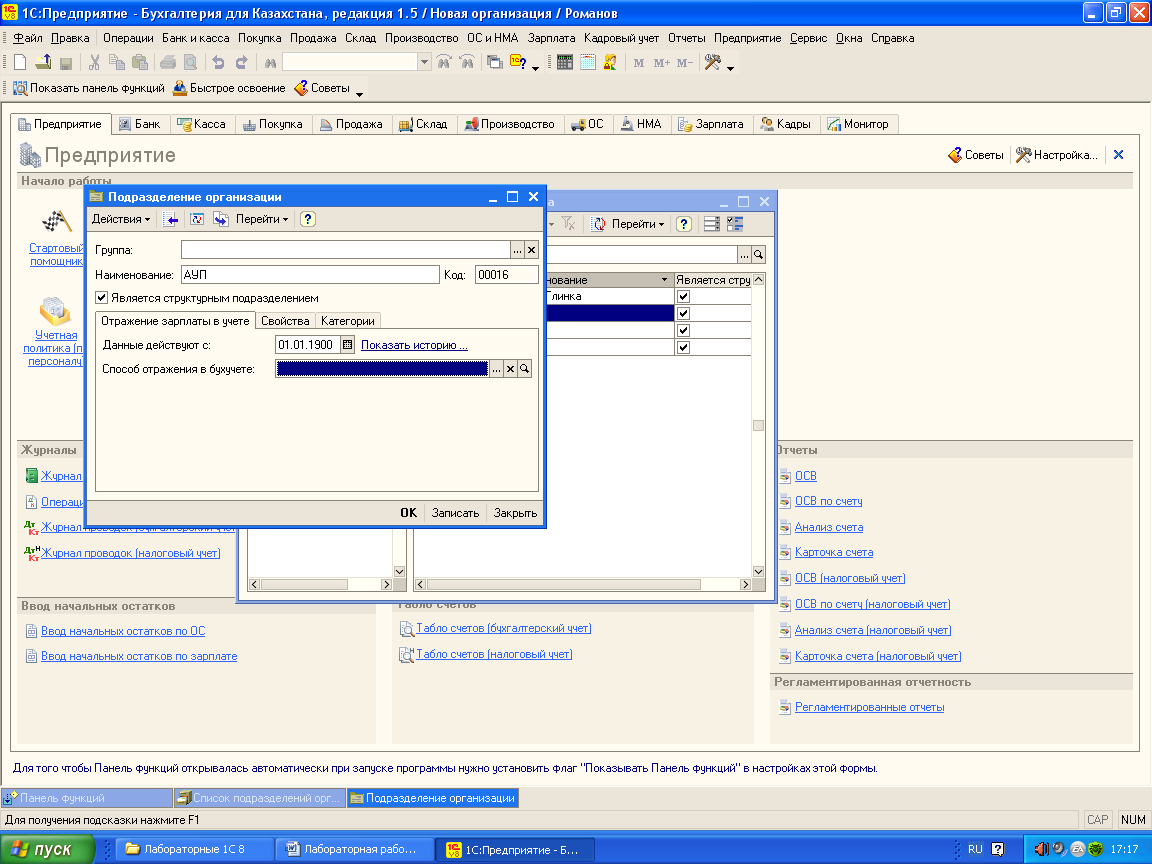
Task: Open selection button of Способ отражения field
Action: click(497, 369)
